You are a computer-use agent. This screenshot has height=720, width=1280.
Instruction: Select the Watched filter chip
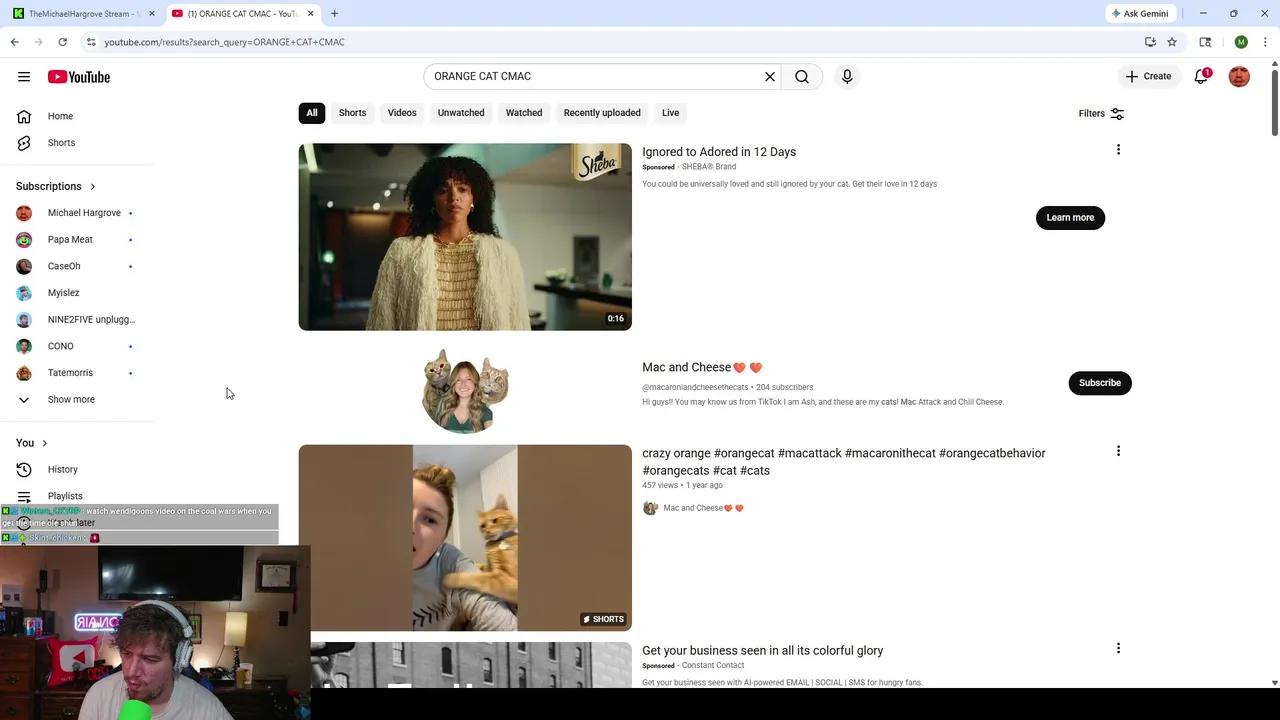tap(524, 113)
